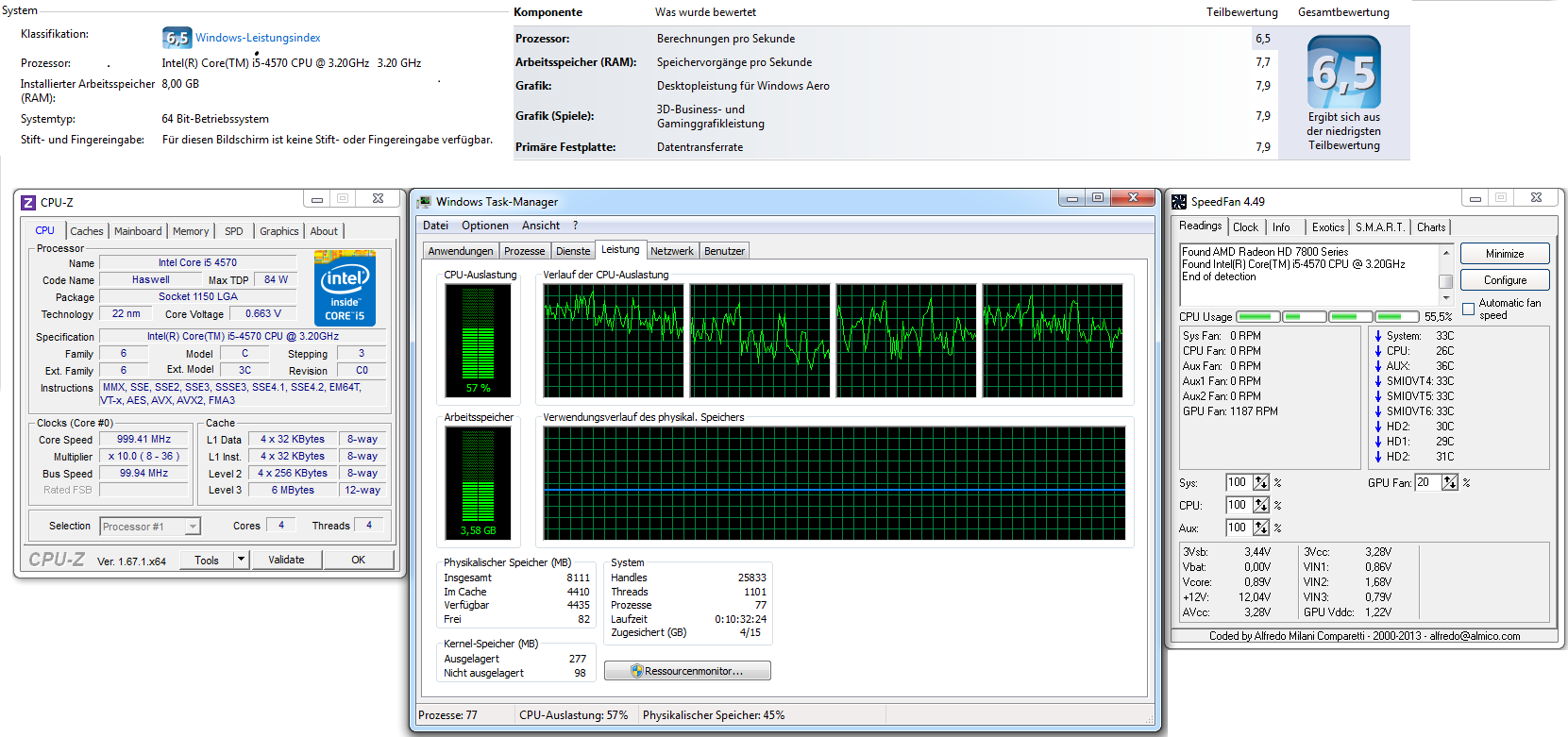Click the Core Speed 999.41 MHz value

click(144, 439)
